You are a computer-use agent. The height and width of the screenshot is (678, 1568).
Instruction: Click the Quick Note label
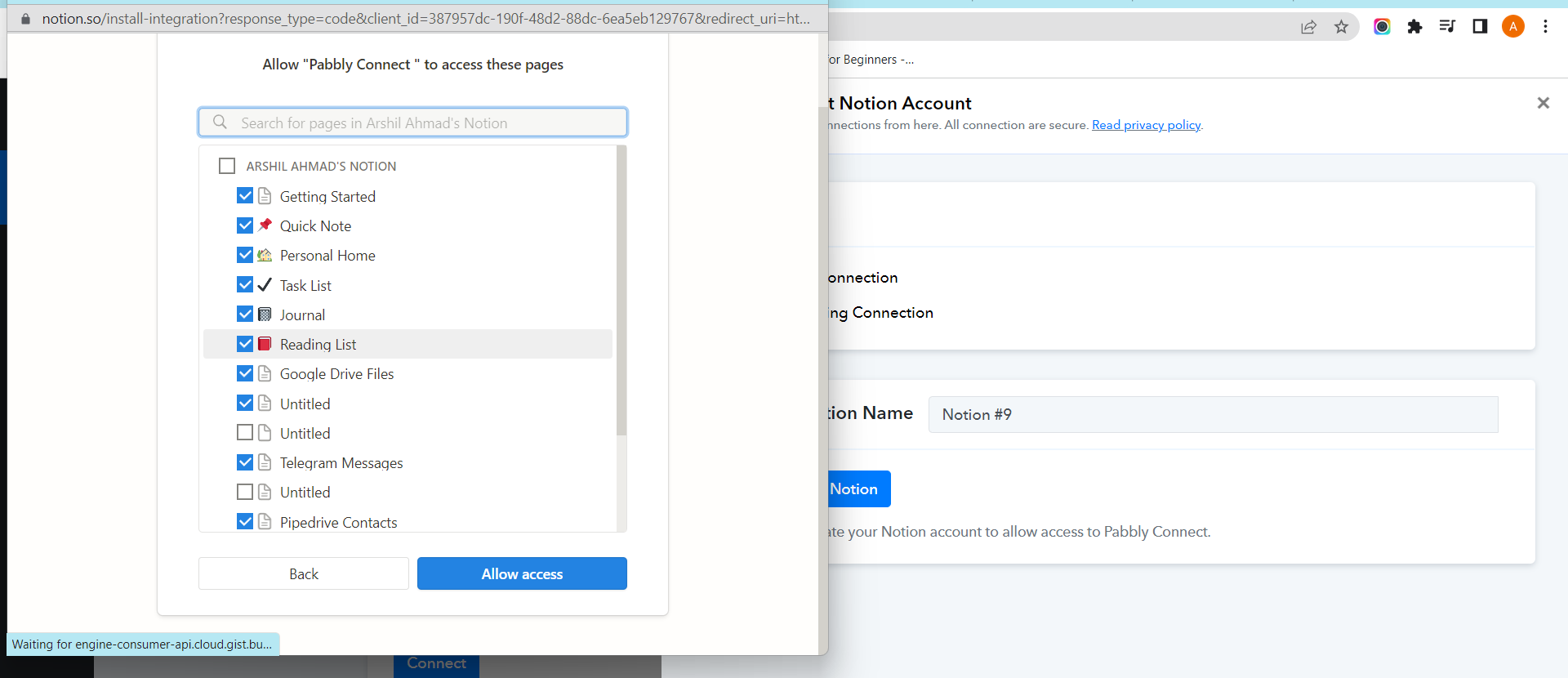(315, 226)
